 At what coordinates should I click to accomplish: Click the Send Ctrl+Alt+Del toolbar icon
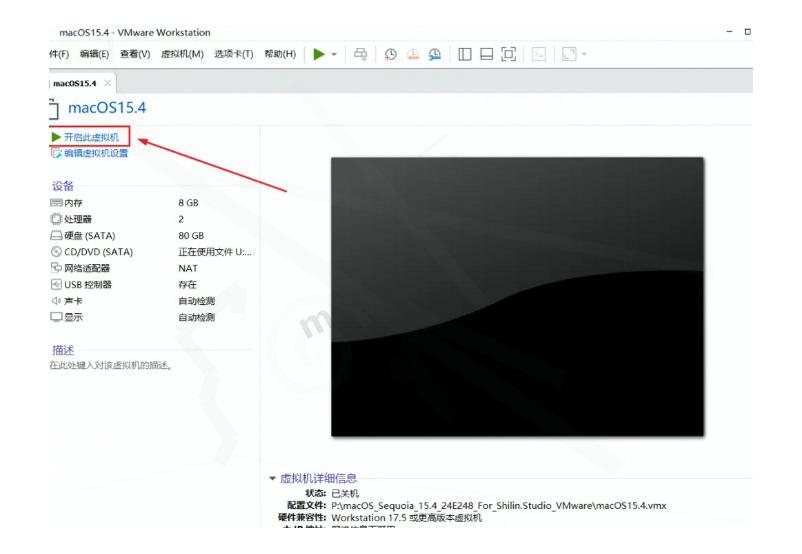(361, 54)
